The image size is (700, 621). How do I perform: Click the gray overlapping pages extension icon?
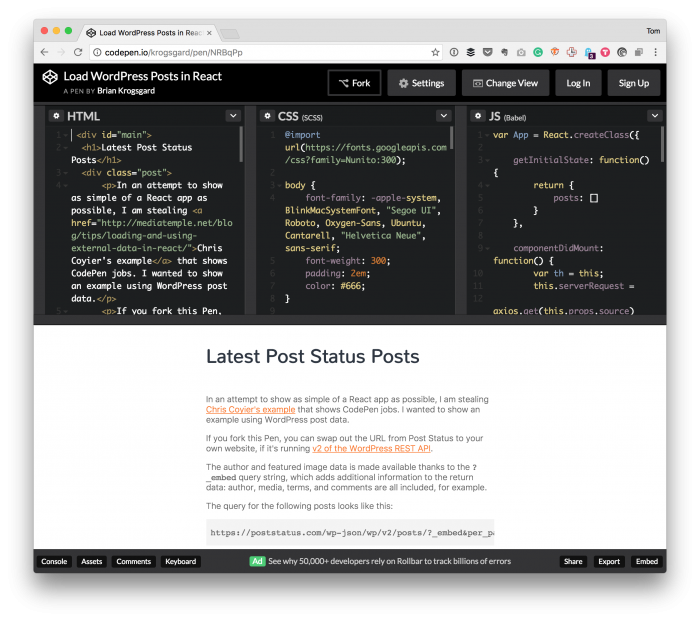pyautogui.click(x=639, y=52)
